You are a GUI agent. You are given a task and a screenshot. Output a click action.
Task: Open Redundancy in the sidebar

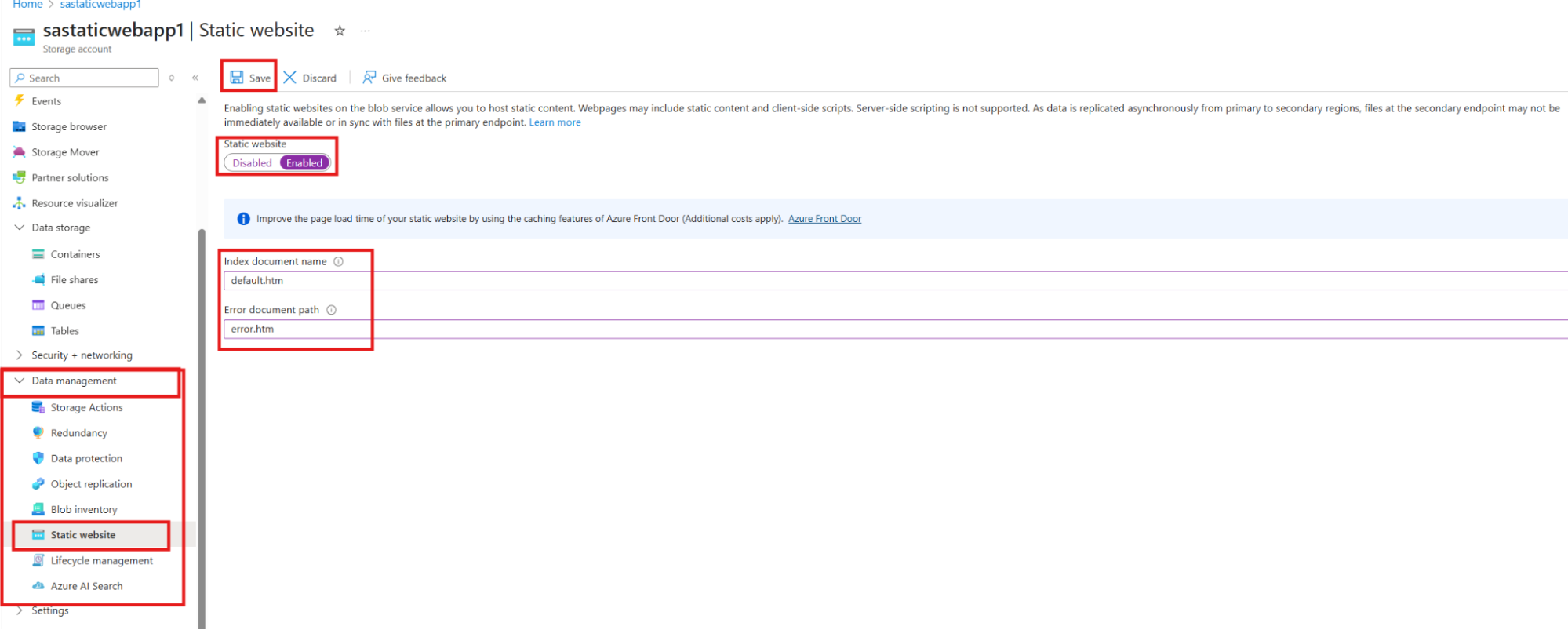click(x=79, y=433)
